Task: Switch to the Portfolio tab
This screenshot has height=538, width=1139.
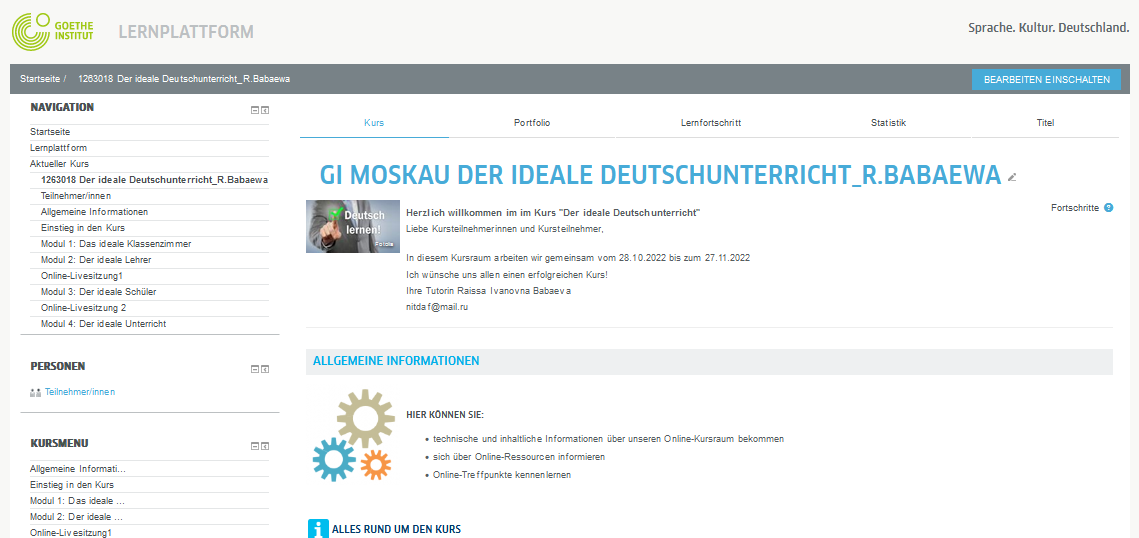Action: click(x=532, y=123)
